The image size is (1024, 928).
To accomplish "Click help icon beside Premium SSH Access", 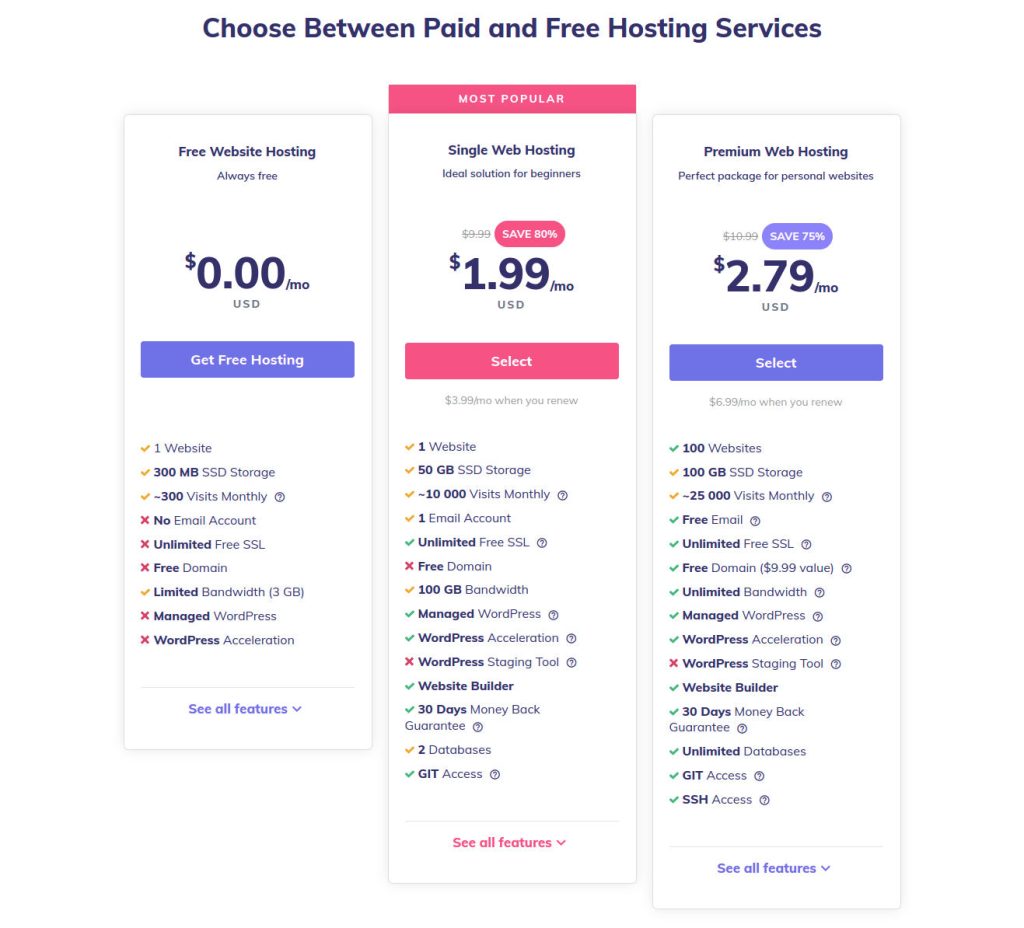I will coord(765,800).
